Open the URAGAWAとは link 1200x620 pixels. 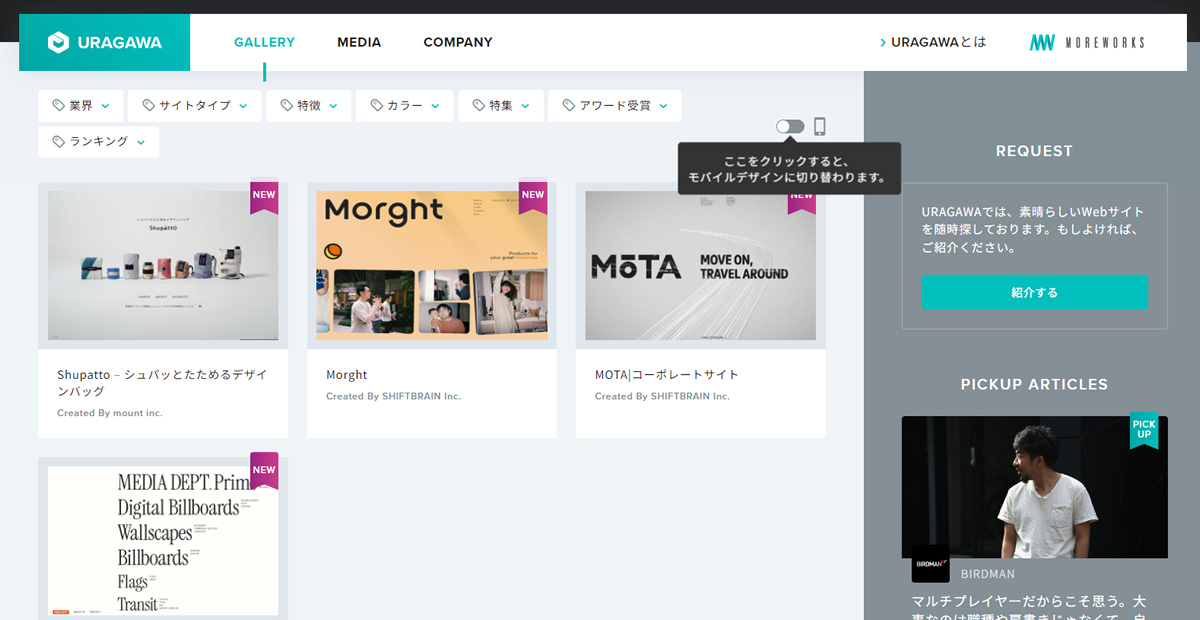coord(933,42)
